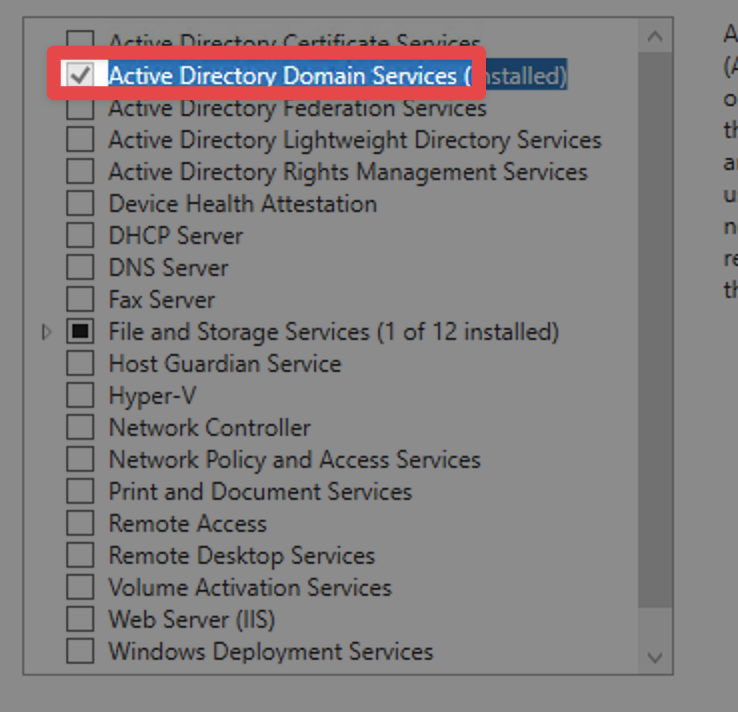Check the Host Guardian Service checkbox

pos(80,363)
